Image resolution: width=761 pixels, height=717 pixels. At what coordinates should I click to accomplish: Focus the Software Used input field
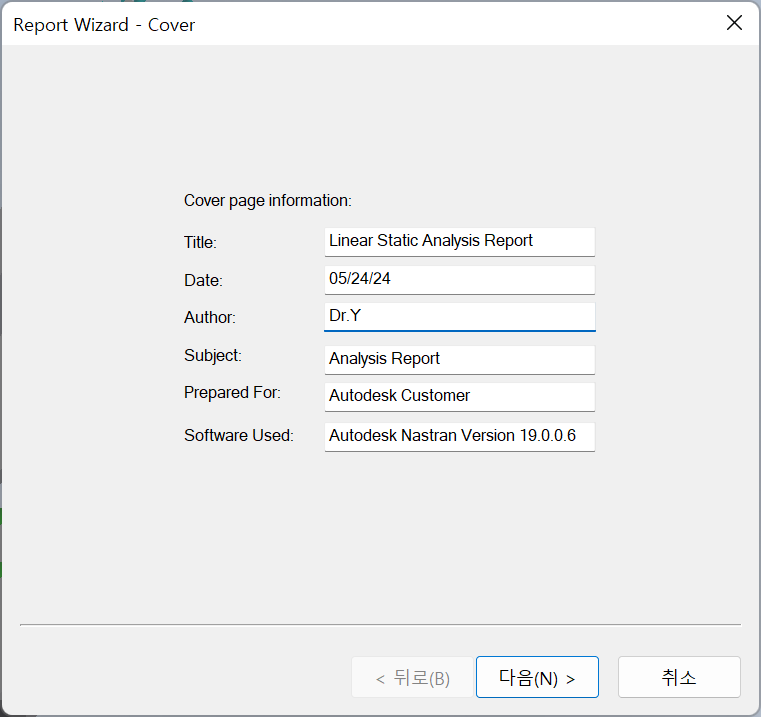459,436
